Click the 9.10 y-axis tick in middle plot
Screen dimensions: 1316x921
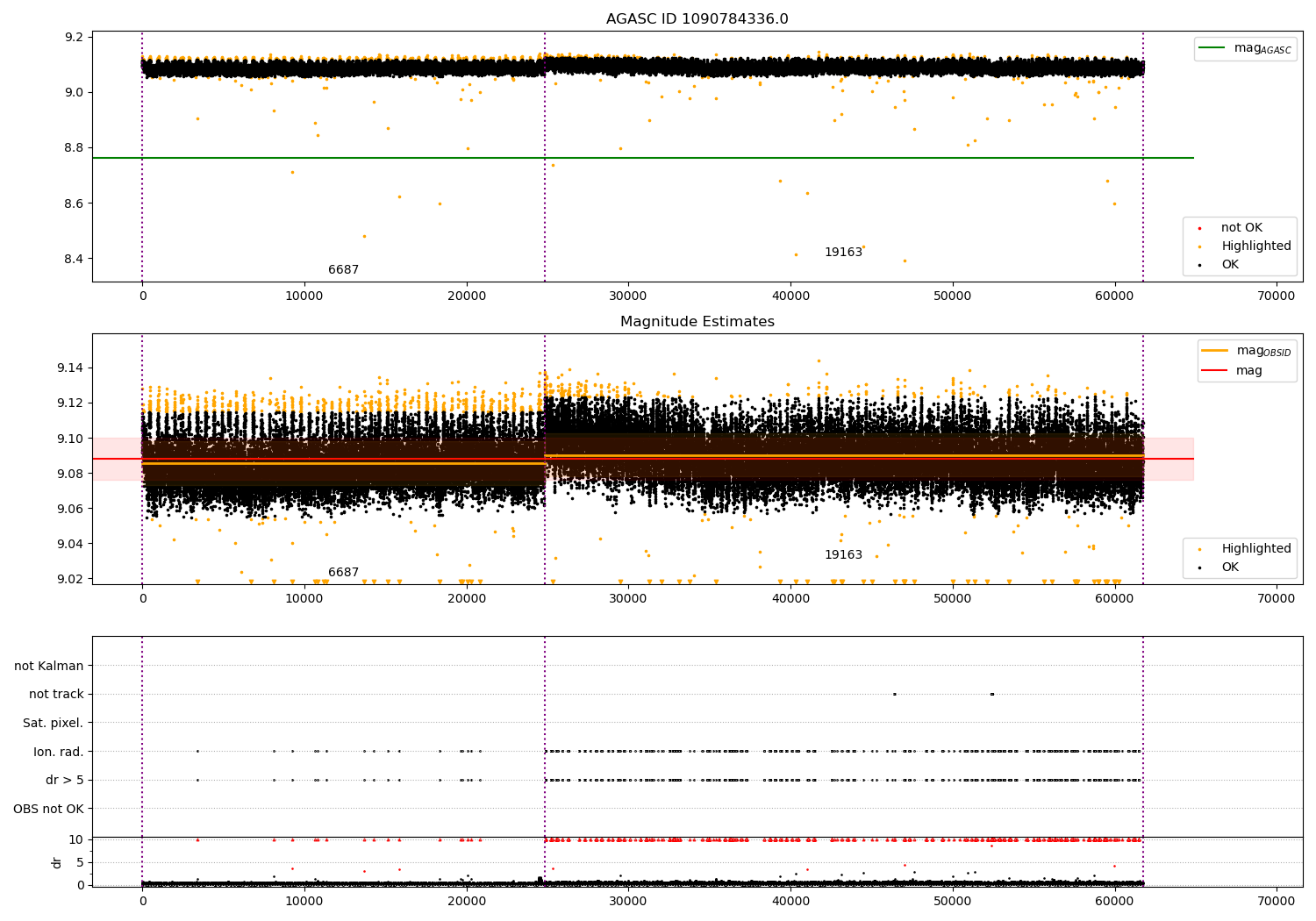click(x=70, y=439)
